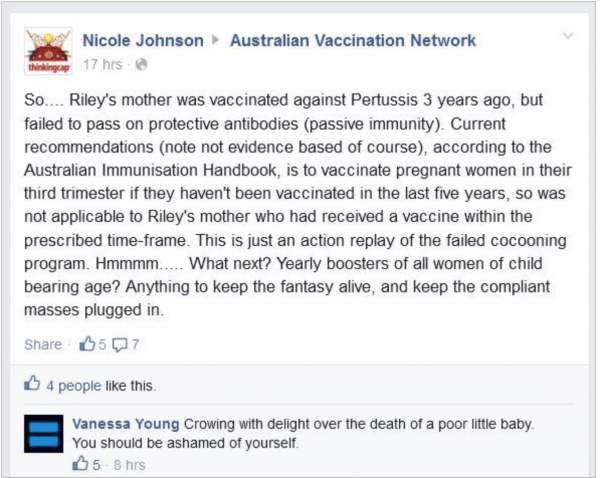Image resolution: width=600 pixels, height=478 pixels.
Task: Click the post body text starting 'So.... Riley's mother'
Action: pyautogui.click(x=298, y=205)
